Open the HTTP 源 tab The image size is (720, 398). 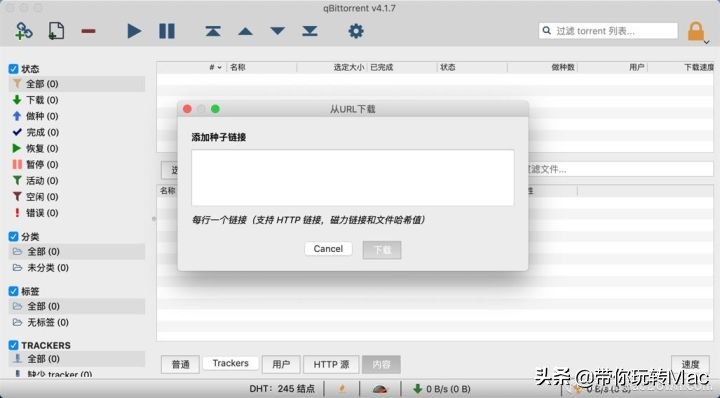[x=331, y=364]
